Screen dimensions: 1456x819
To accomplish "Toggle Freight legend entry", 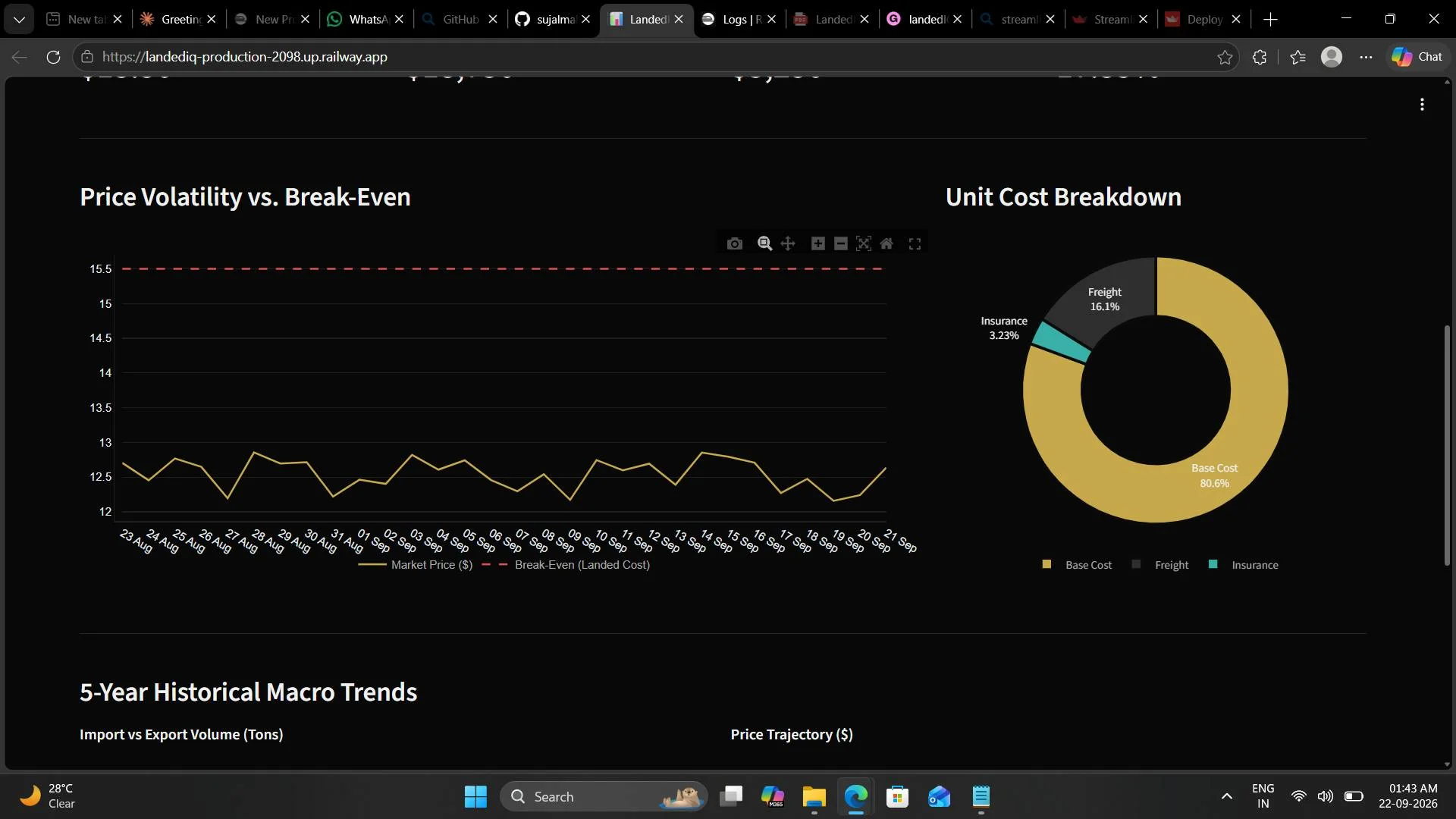I will click(x=1160, y=565).
